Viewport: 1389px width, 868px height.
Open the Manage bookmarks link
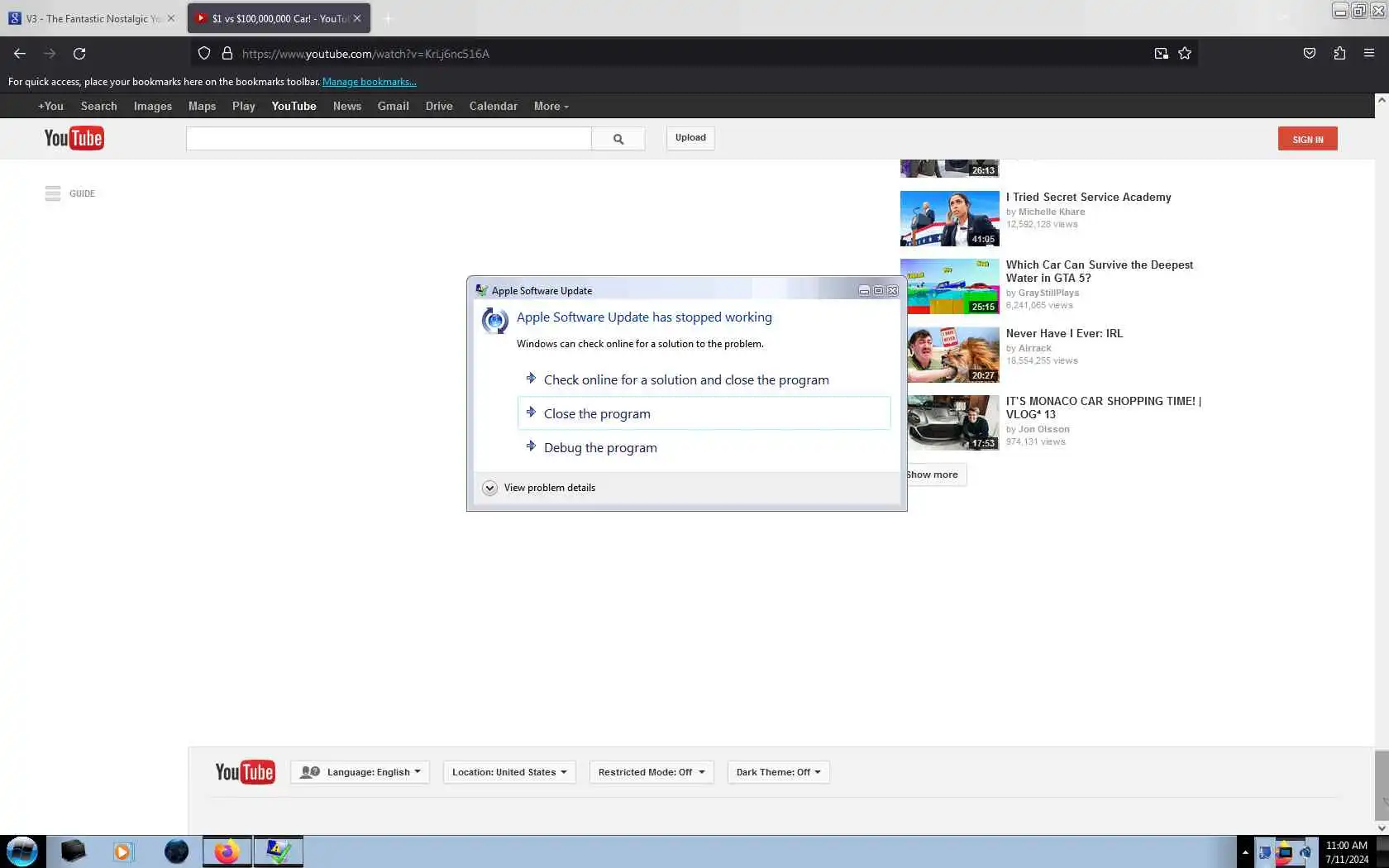click(370, 82)
